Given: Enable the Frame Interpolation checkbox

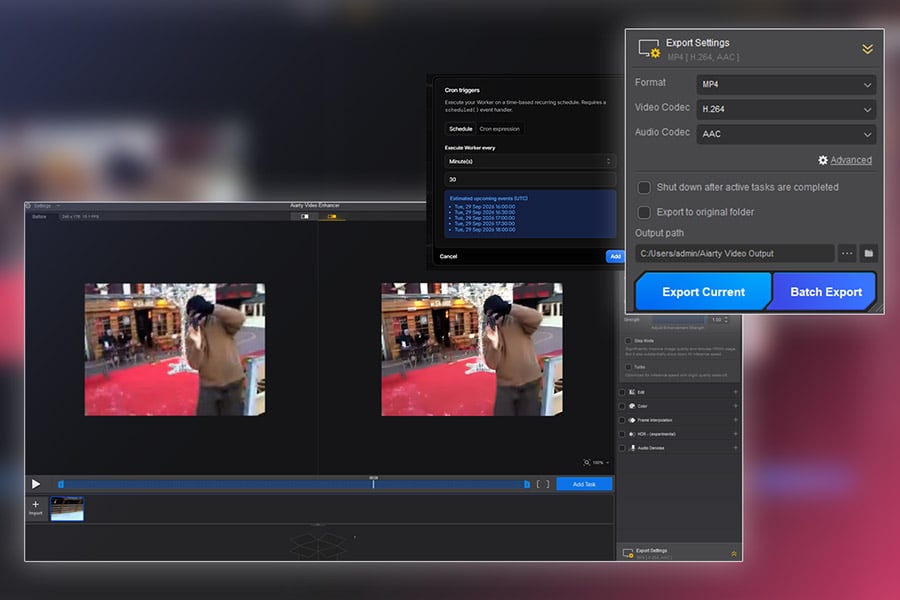Looking at the screenshot, I should (x=622, y=420).
